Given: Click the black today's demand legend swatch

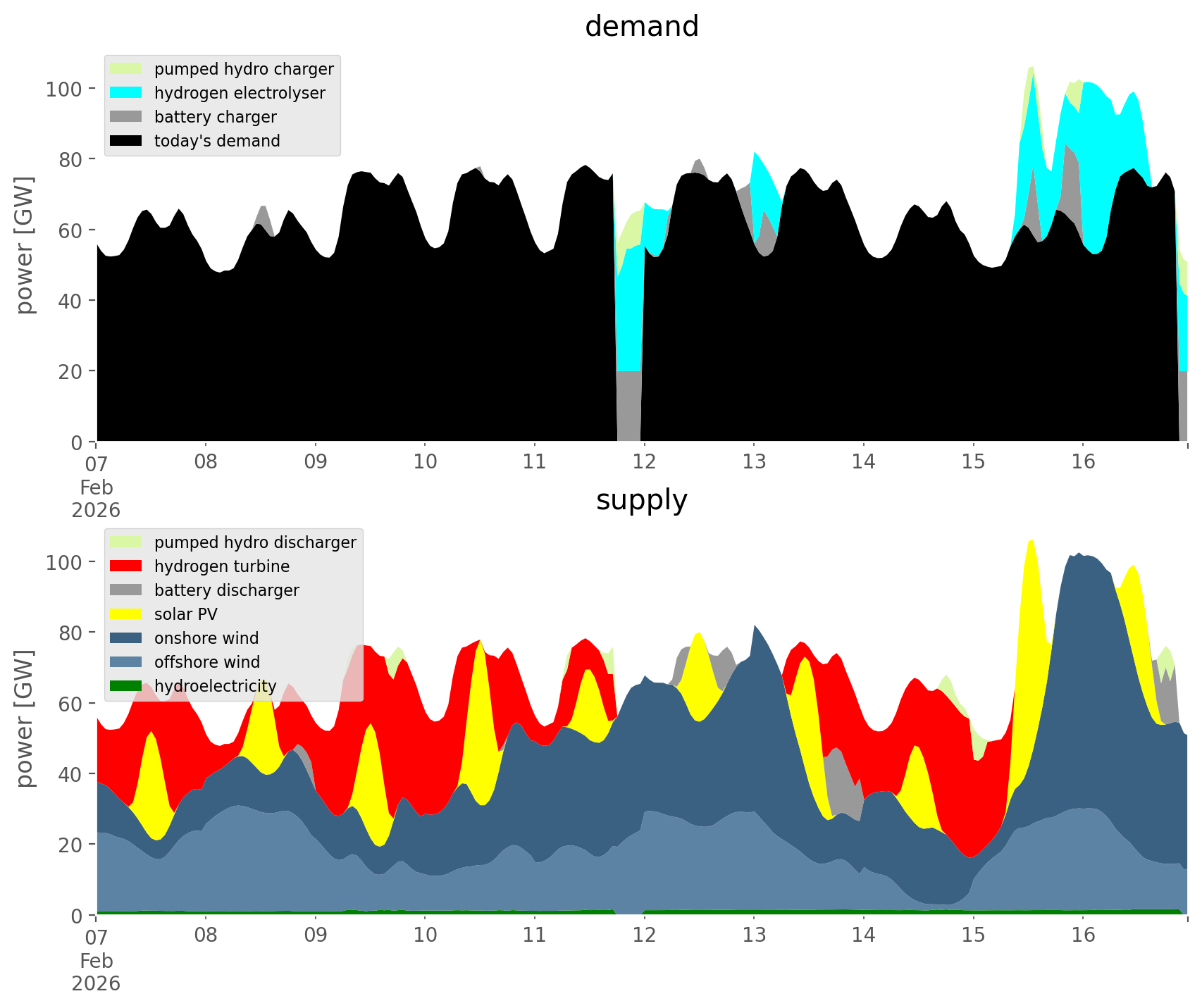Looking at the screenshot, I should click(x=126, y=141).
